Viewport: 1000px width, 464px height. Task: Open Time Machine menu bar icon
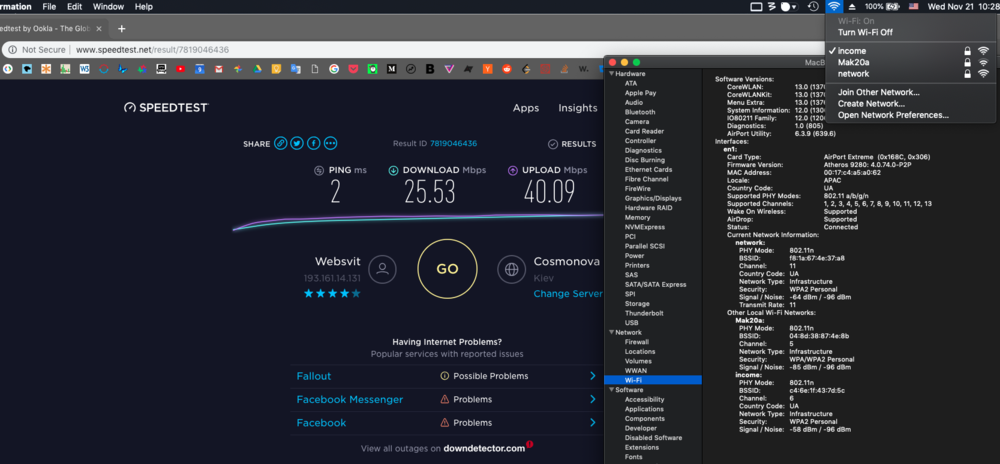[813, 6]
